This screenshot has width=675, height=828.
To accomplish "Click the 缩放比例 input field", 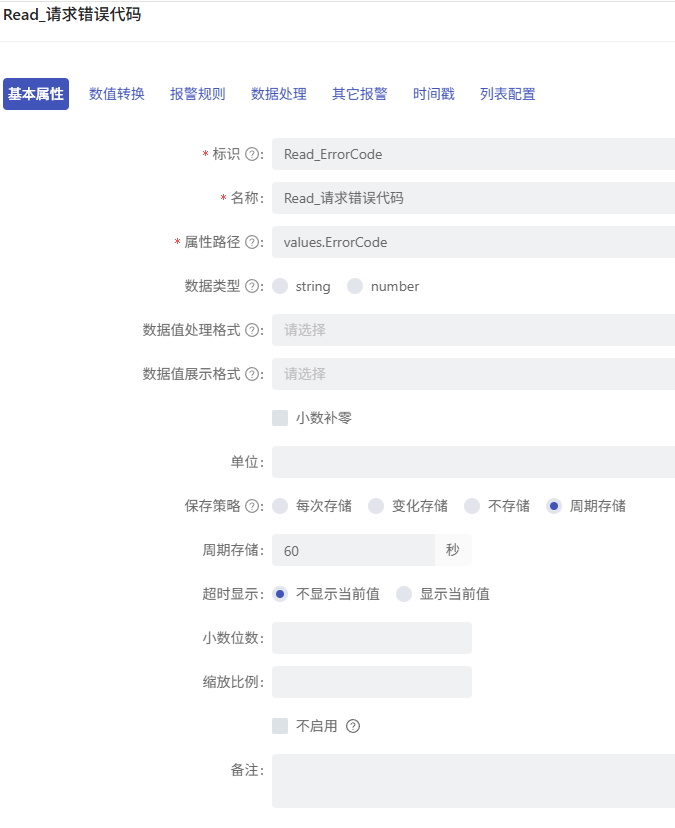I will pos(372,682).
